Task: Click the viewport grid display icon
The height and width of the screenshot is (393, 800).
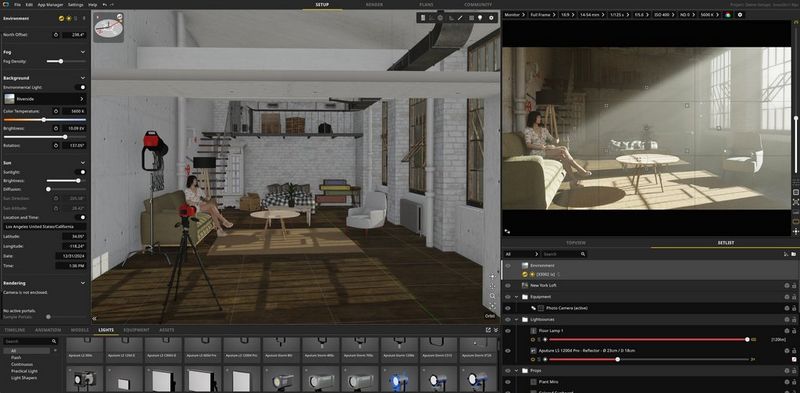Action: 471,18
